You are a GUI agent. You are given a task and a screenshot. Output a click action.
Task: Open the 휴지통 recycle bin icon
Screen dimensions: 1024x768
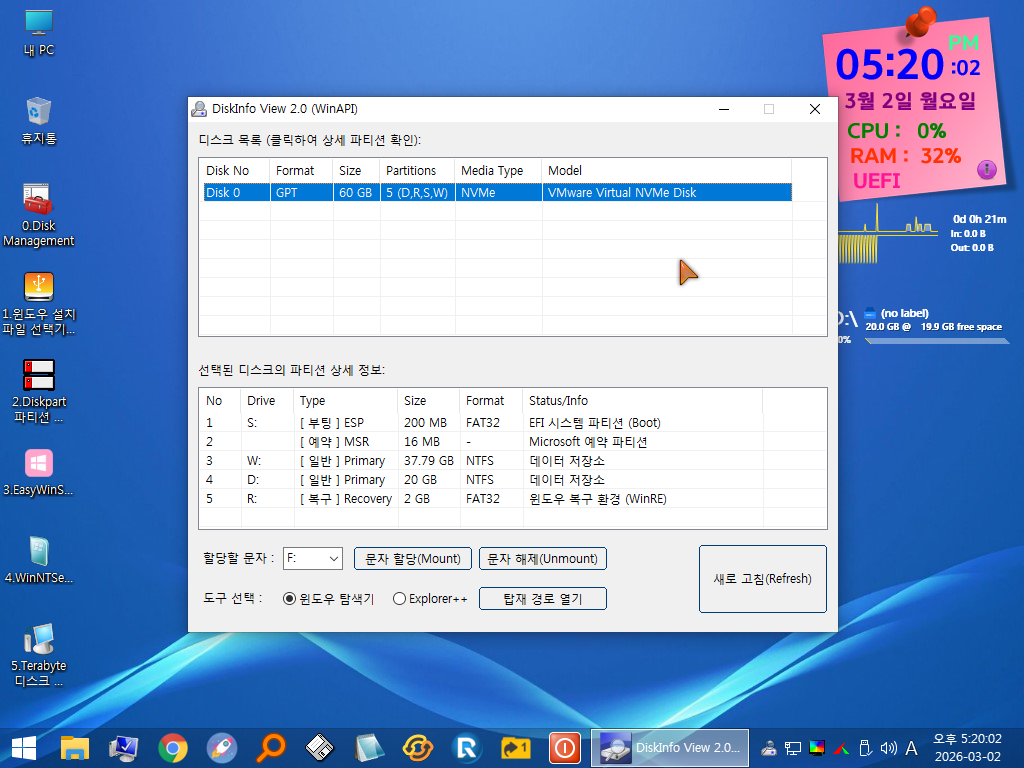(39, 121)
